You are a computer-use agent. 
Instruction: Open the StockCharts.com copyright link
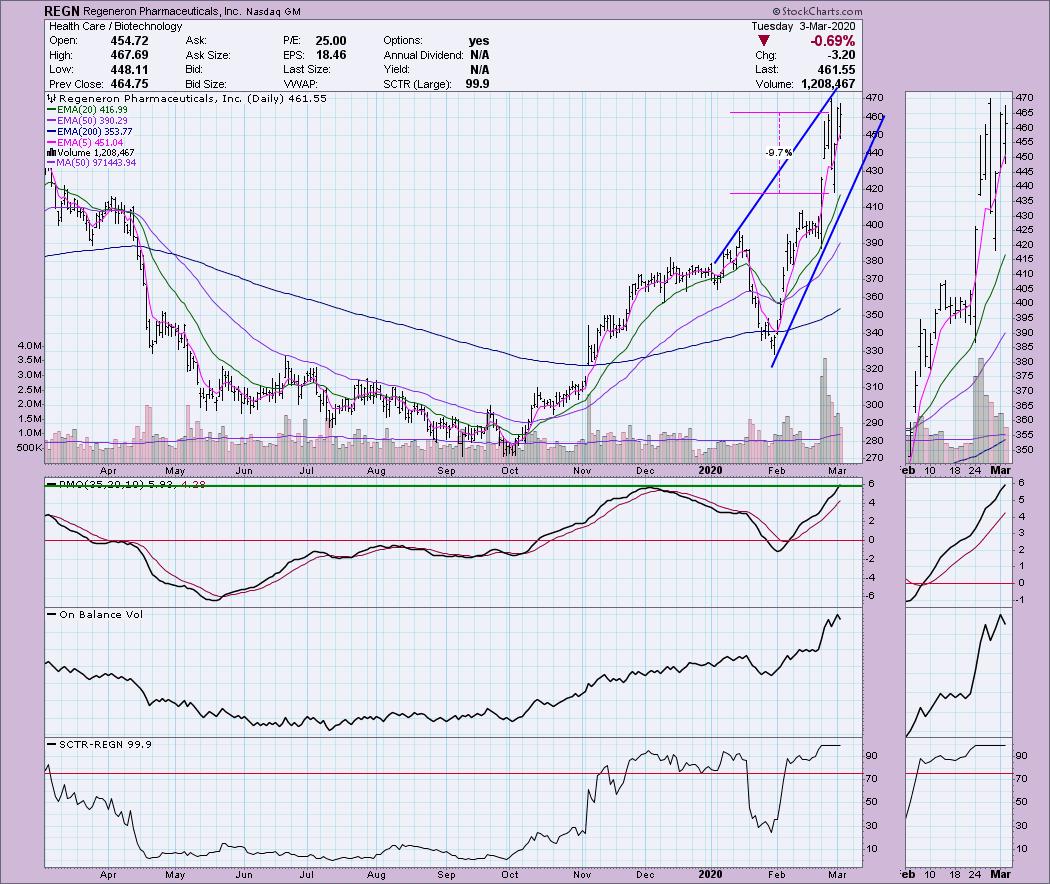(x=817, y=11)
